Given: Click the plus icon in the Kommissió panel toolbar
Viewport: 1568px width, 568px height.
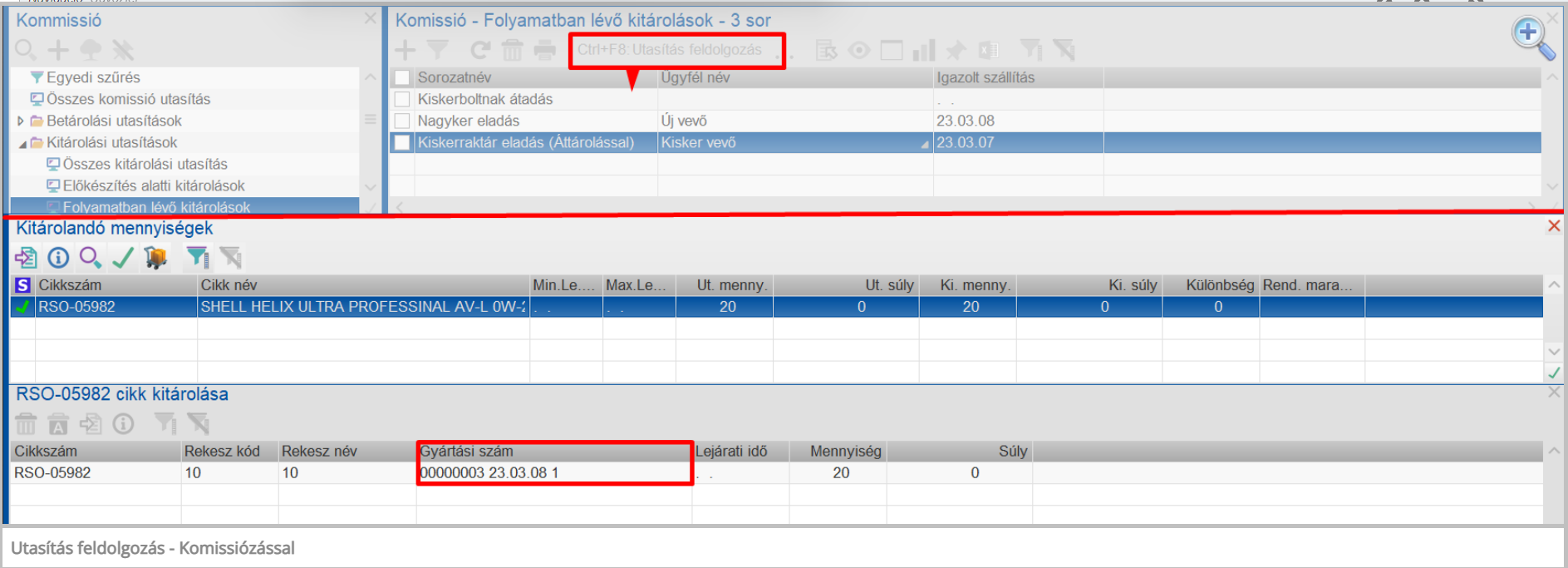Looking at the screenshot, I should pyautogui.click(x=58, y=50).
